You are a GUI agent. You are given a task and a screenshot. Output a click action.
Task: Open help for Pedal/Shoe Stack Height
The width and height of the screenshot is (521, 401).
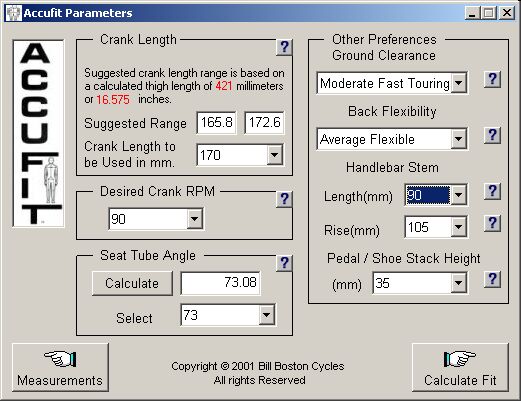492,279
